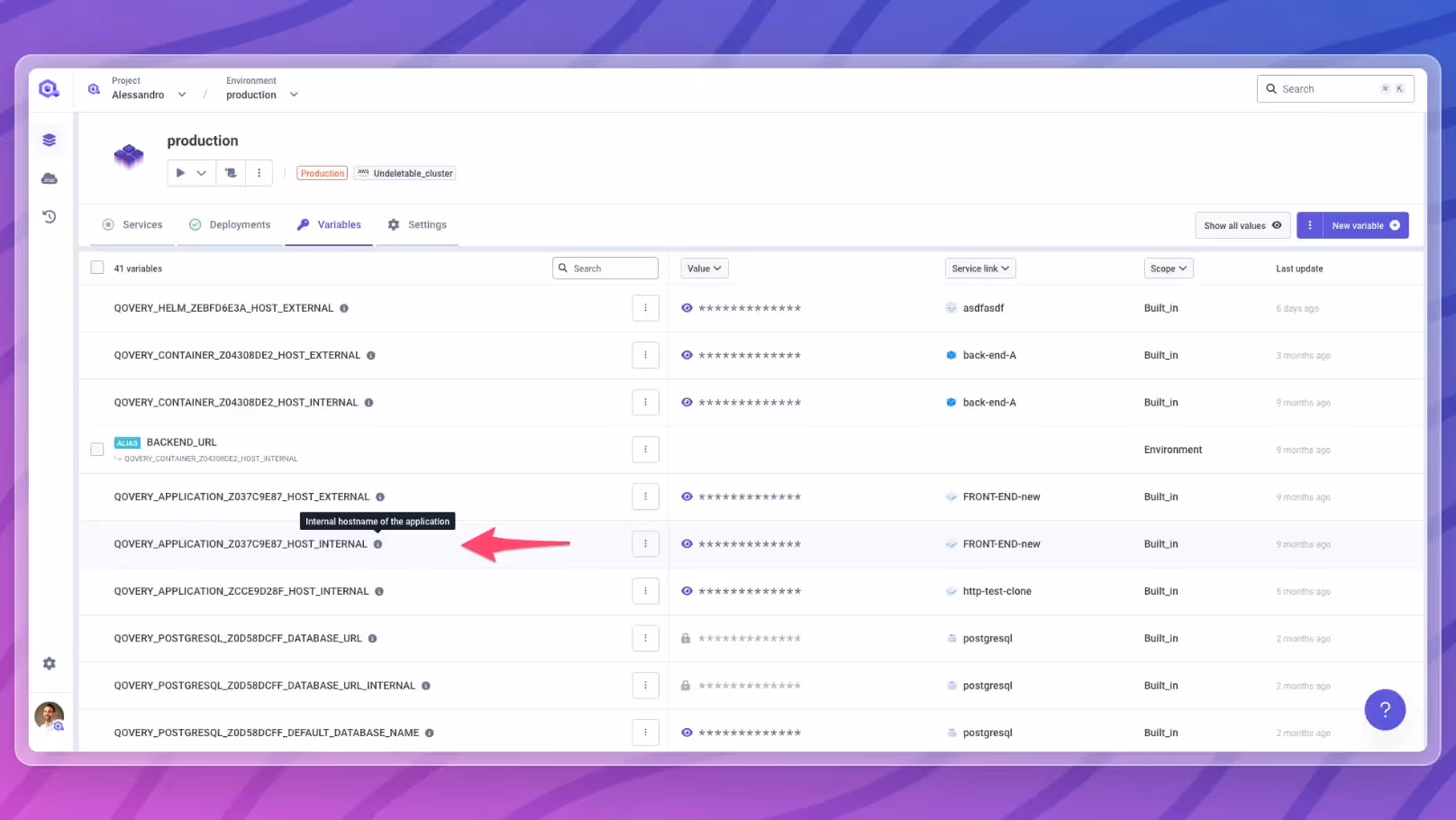This screenshot has width=1456, height=820.
Task: Open the options menu beside New variable
Action: coord(1310,225)
